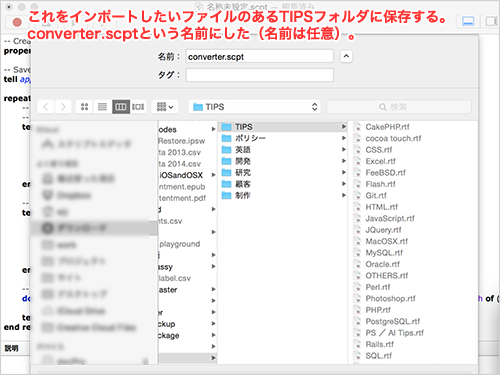Open the TIPS folder location popup
The height and width of the screenshot is (375, 500).
[254, 107]
